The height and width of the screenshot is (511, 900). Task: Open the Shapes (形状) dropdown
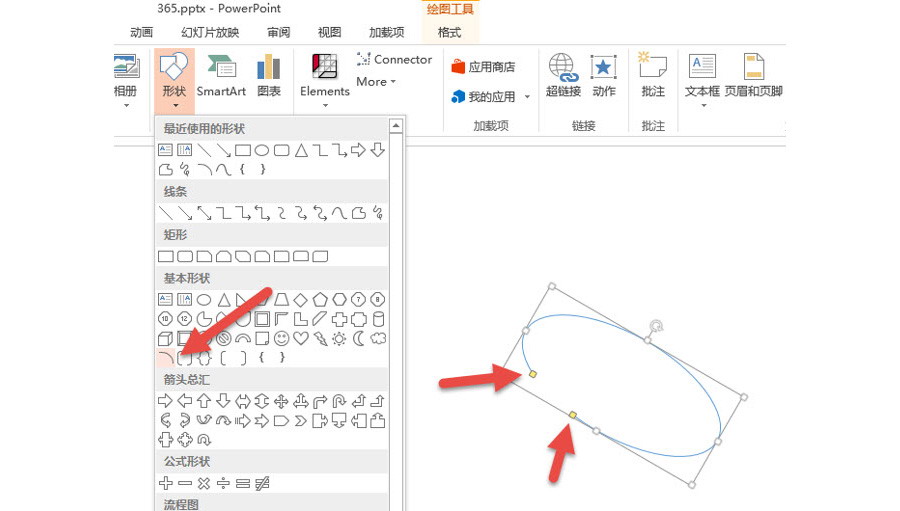point(174,78)
